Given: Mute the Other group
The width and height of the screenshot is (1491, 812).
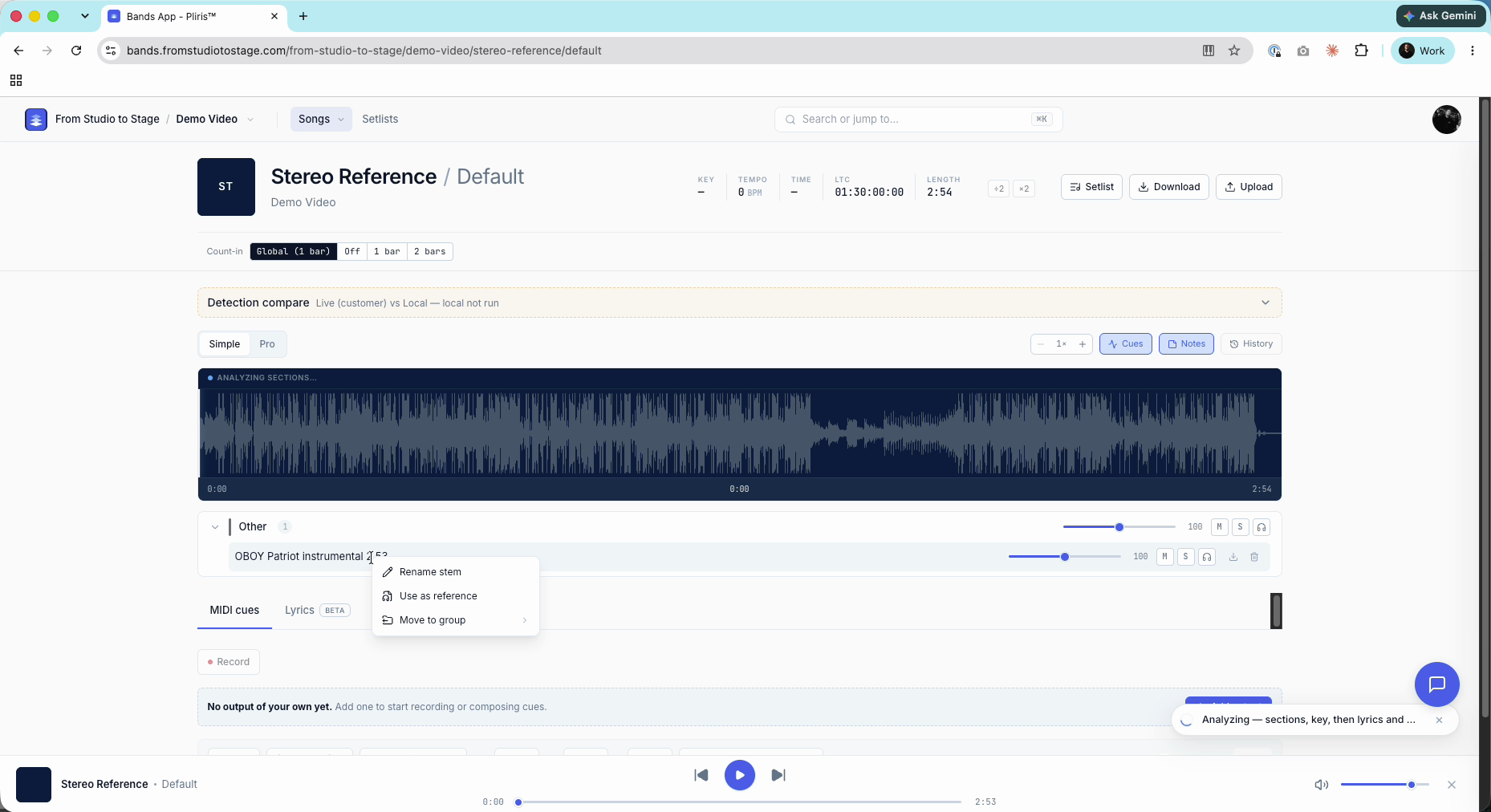Looking at the screenshot, I should pyautogui.click(x=1220, y=527).
